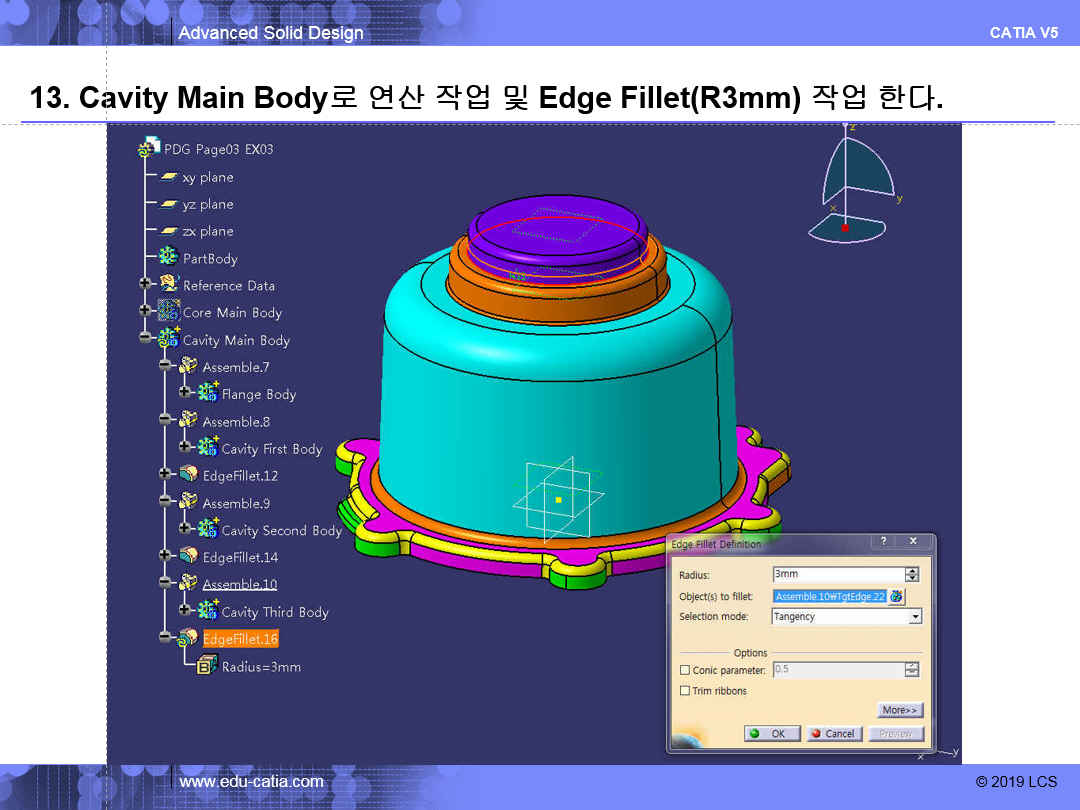The height and width of the screenshot is (810, 1080).
Task: Select the Radius=3mm parameter icon
Action: [x=207, y=666]
